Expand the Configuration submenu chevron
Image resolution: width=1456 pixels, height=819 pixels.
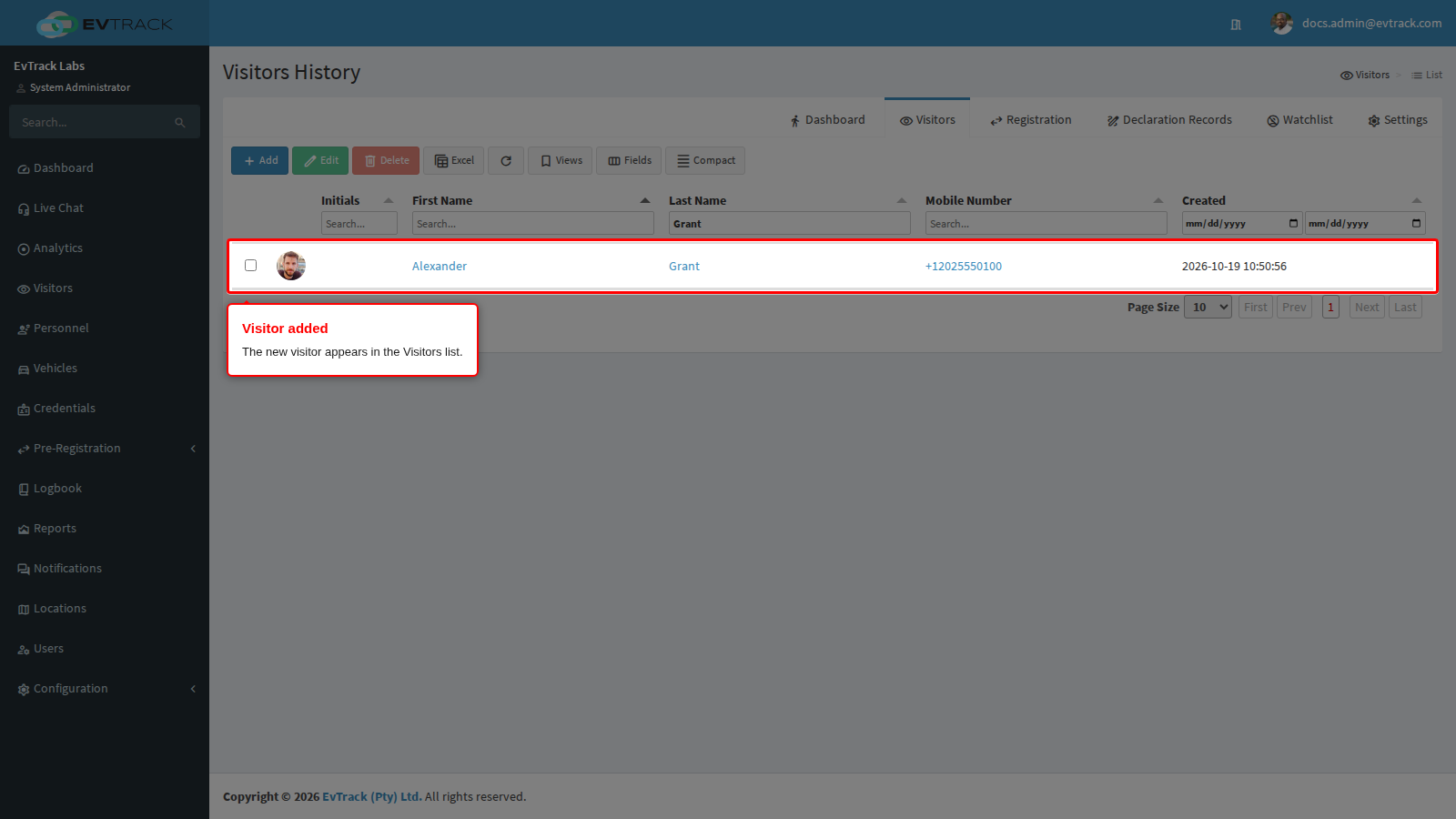click(193, 689)
